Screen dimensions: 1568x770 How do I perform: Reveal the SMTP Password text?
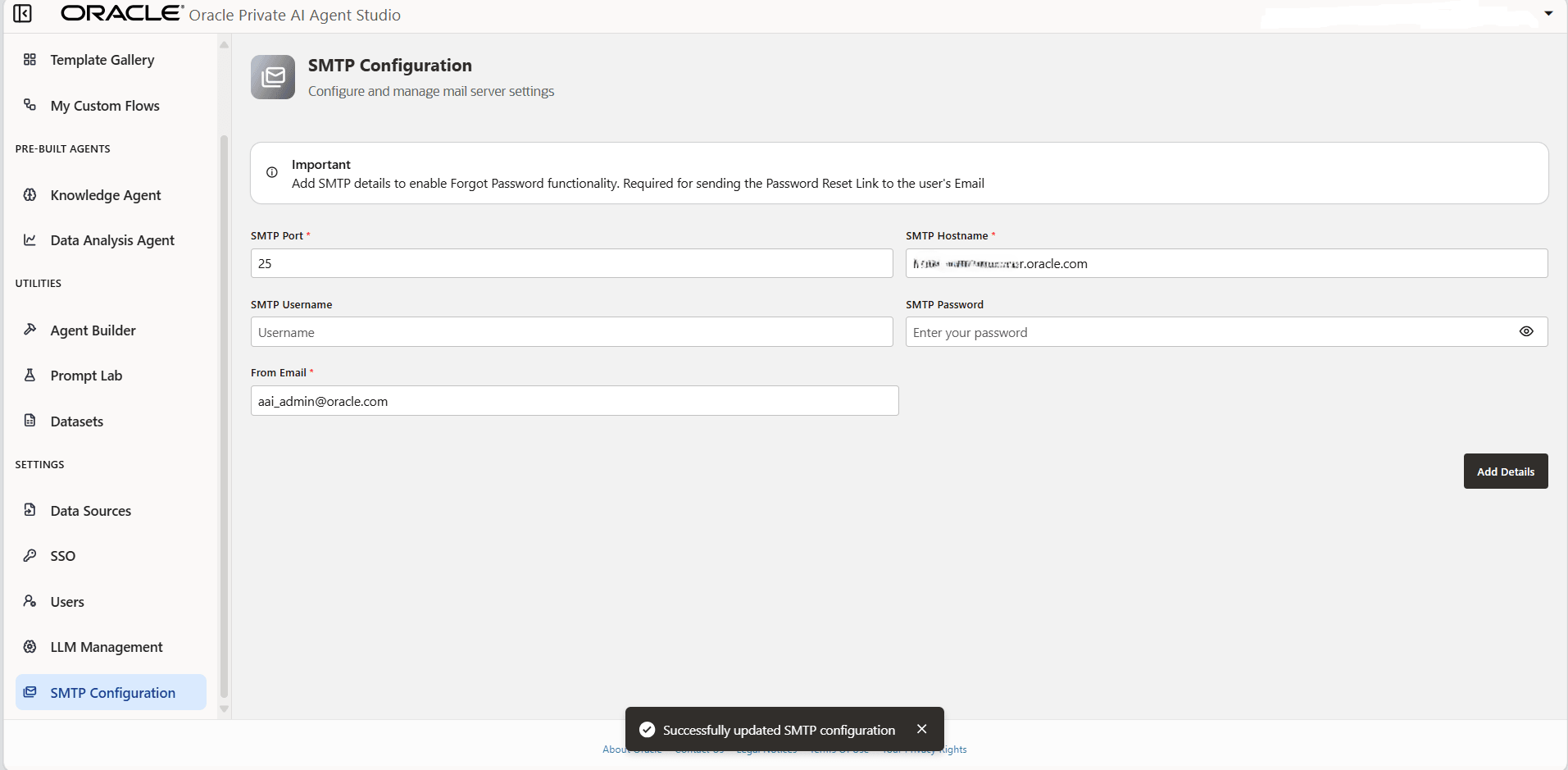click(x=1526, y=331)
